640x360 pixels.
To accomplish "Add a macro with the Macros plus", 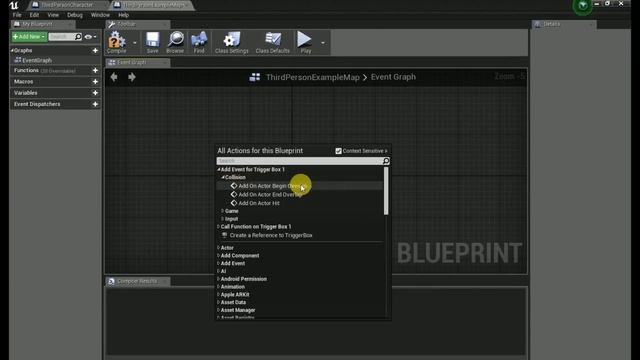I will [x=95, y=82].
